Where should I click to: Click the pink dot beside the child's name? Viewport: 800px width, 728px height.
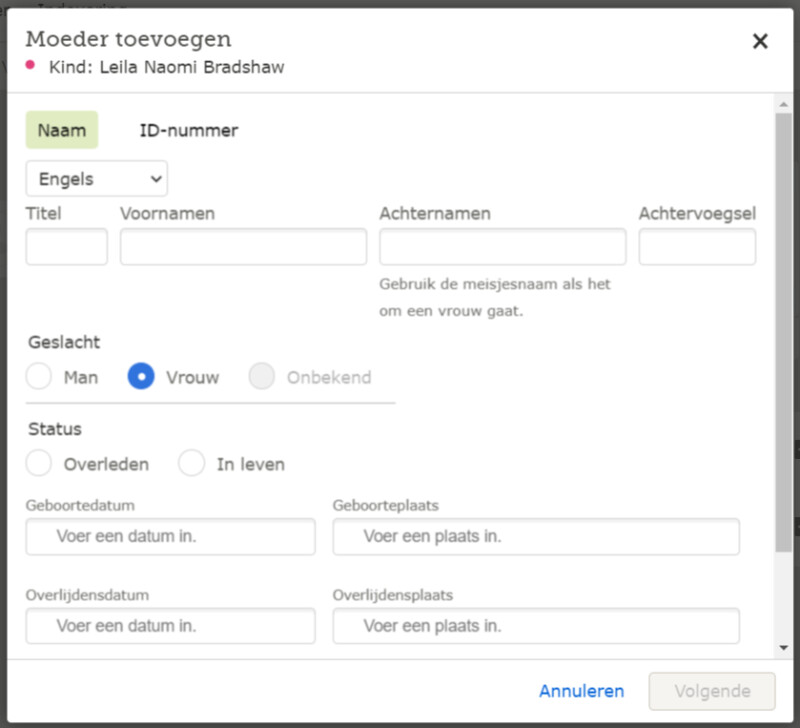click(x=31, y=65)
